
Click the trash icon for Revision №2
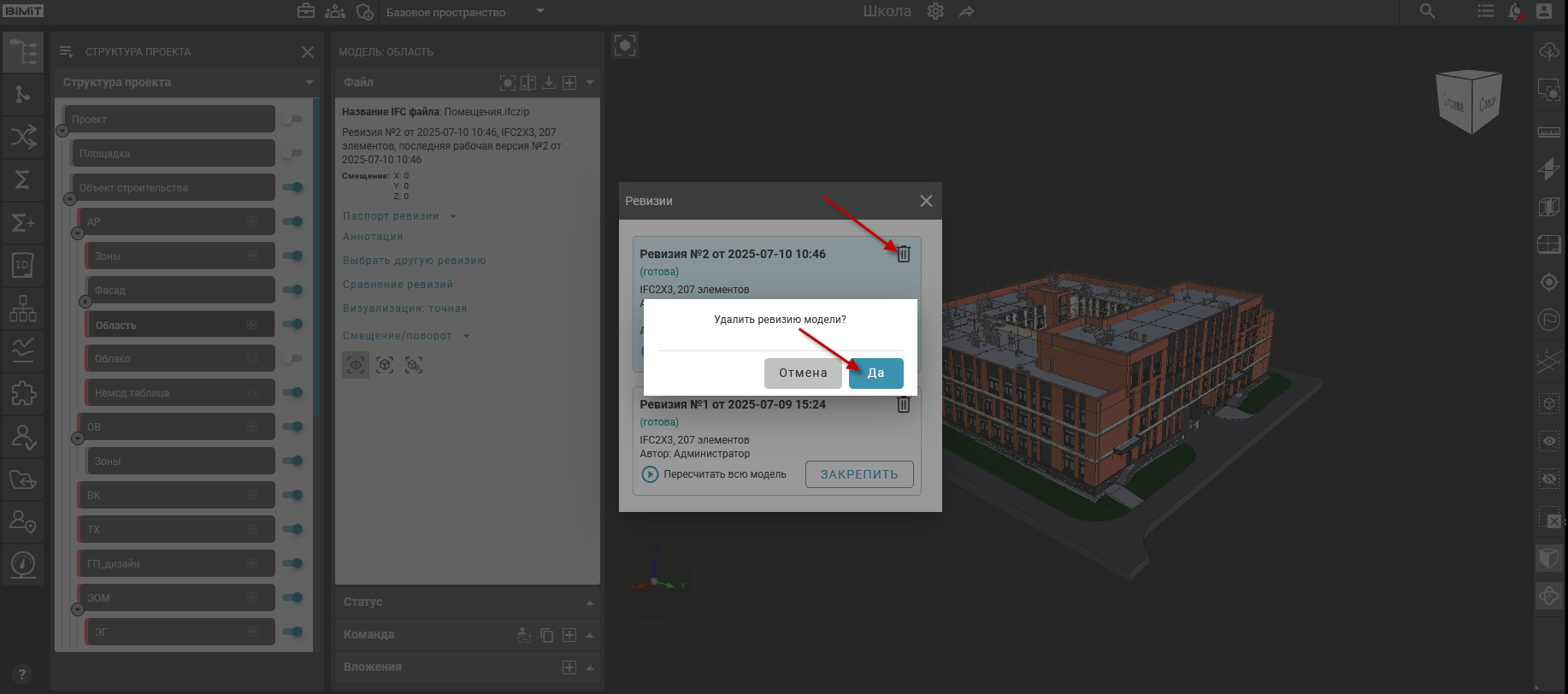903,254
